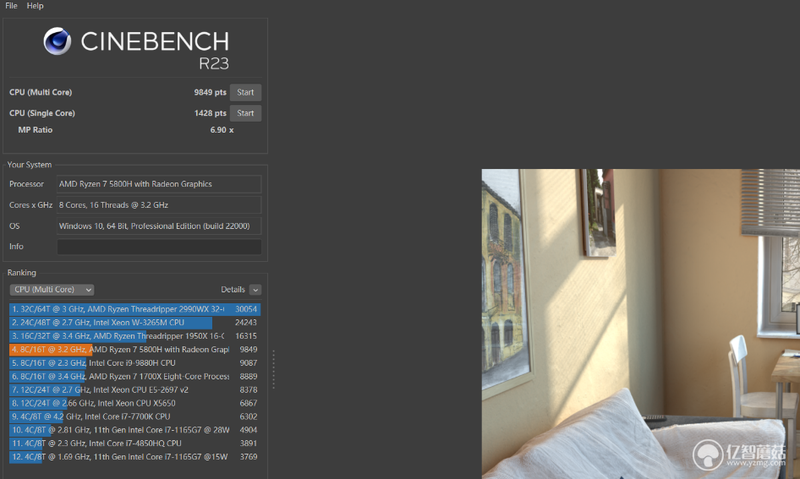800x479 pixels.
Task: Select the orange Ryzen 7 5800H row
Action: click(x=135, y=349)
